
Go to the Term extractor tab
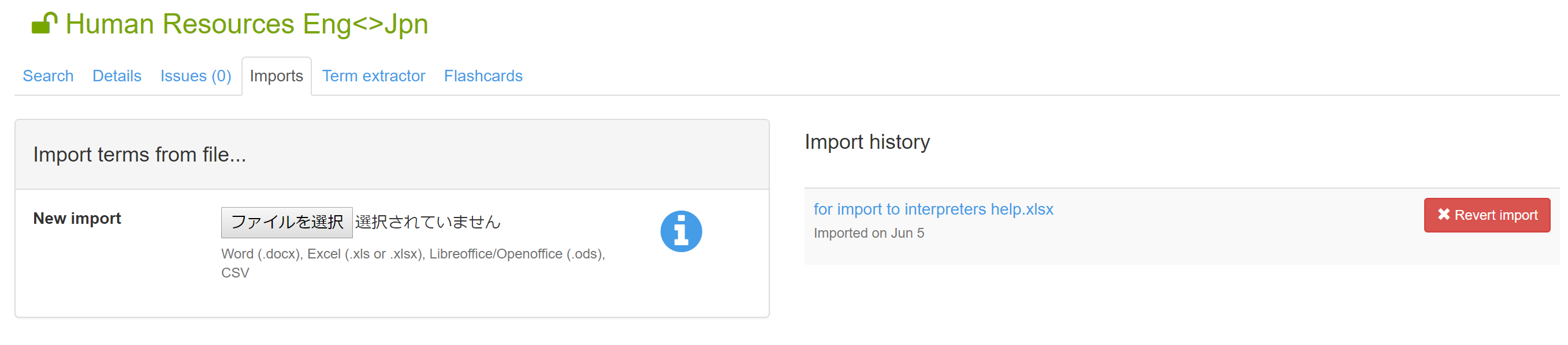(x=373, y=76)
